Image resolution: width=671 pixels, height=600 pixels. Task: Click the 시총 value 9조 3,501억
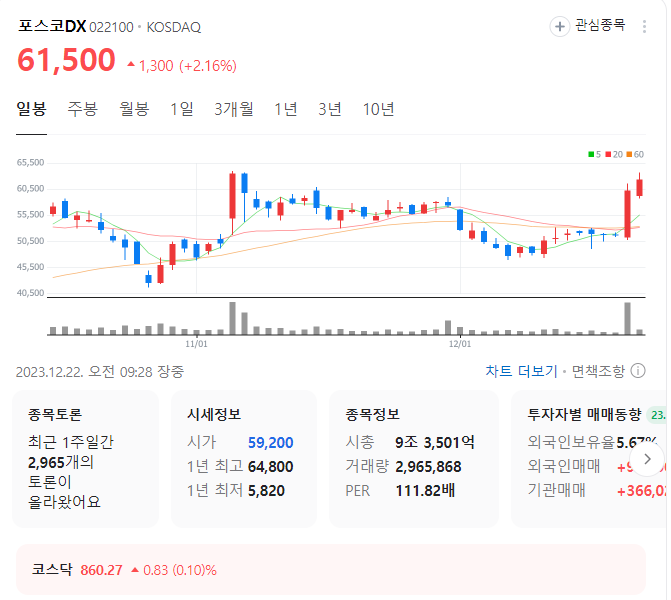(x=435, y=442)
